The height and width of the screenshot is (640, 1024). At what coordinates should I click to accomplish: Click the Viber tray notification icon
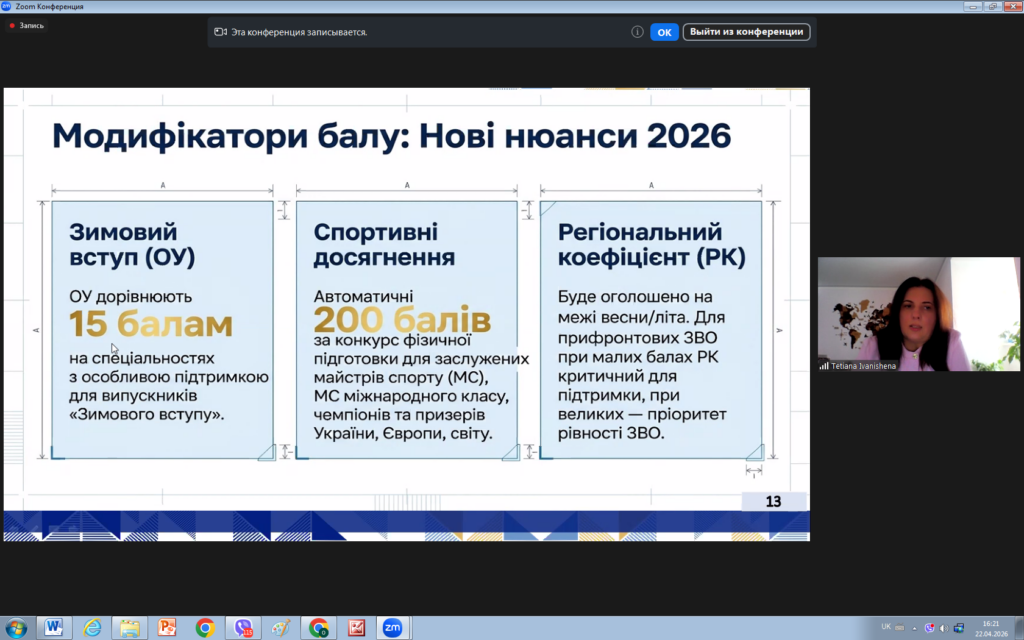coord(929,627)
